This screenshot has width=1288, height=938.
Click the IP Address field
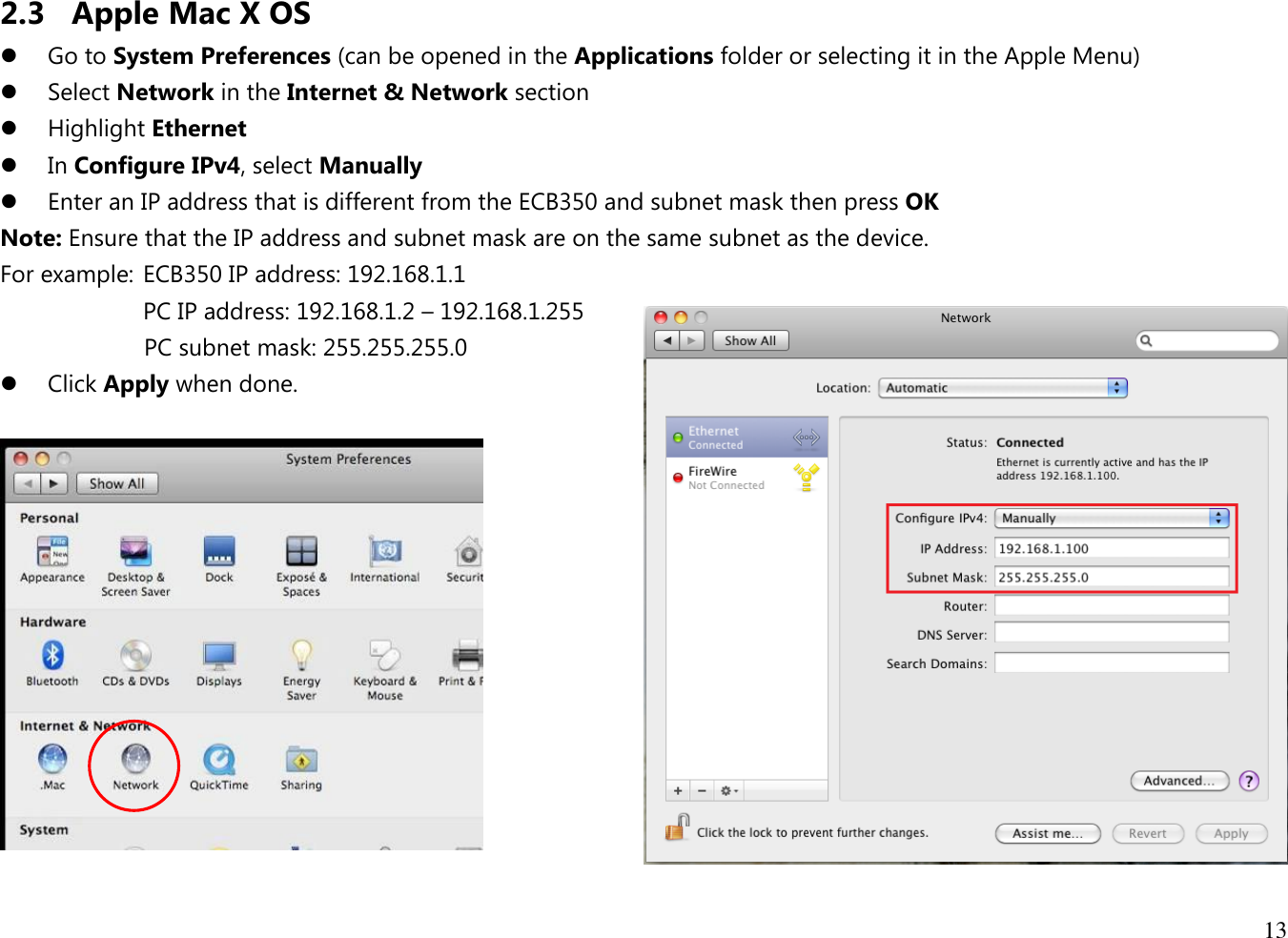tap(1112, 548)
